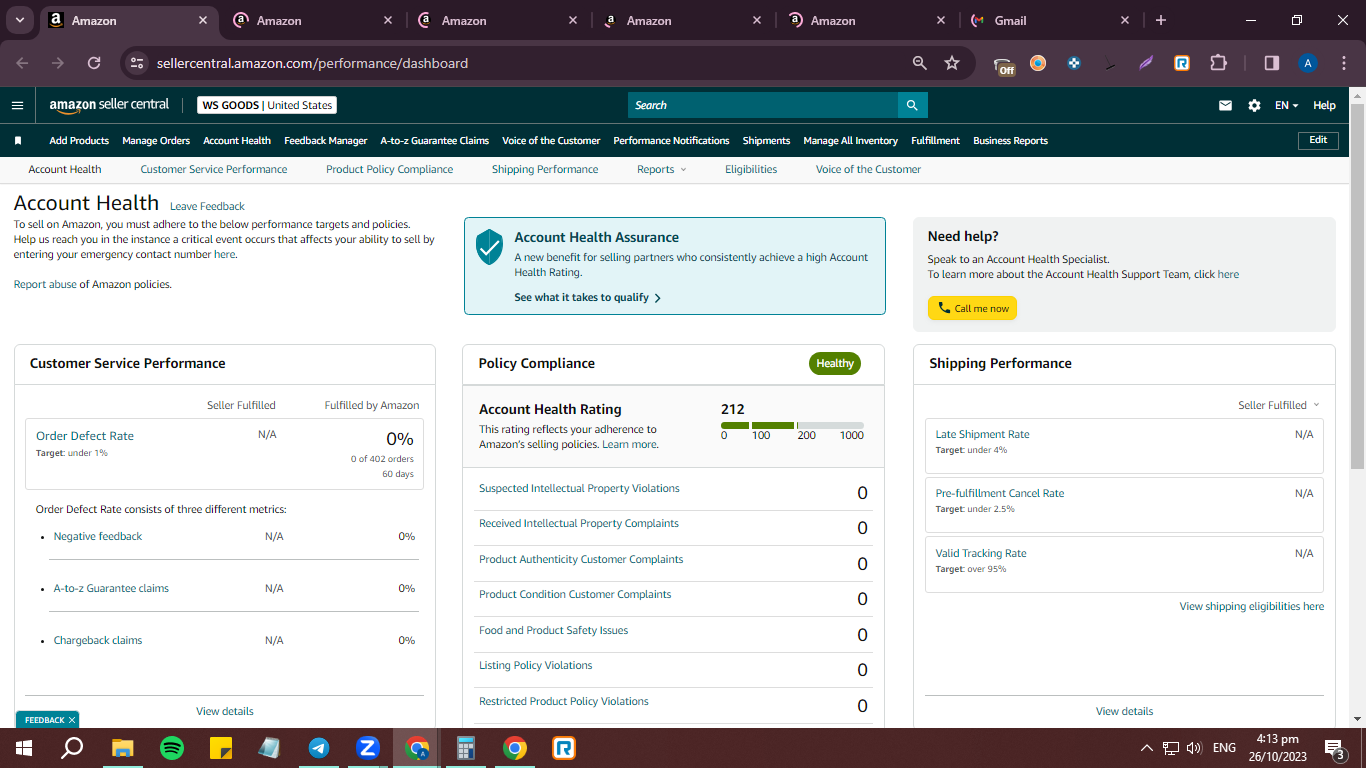Go to Manage Orders in the navigation bar
This screenshot has height=768, width=1366.
pos(156,141)
